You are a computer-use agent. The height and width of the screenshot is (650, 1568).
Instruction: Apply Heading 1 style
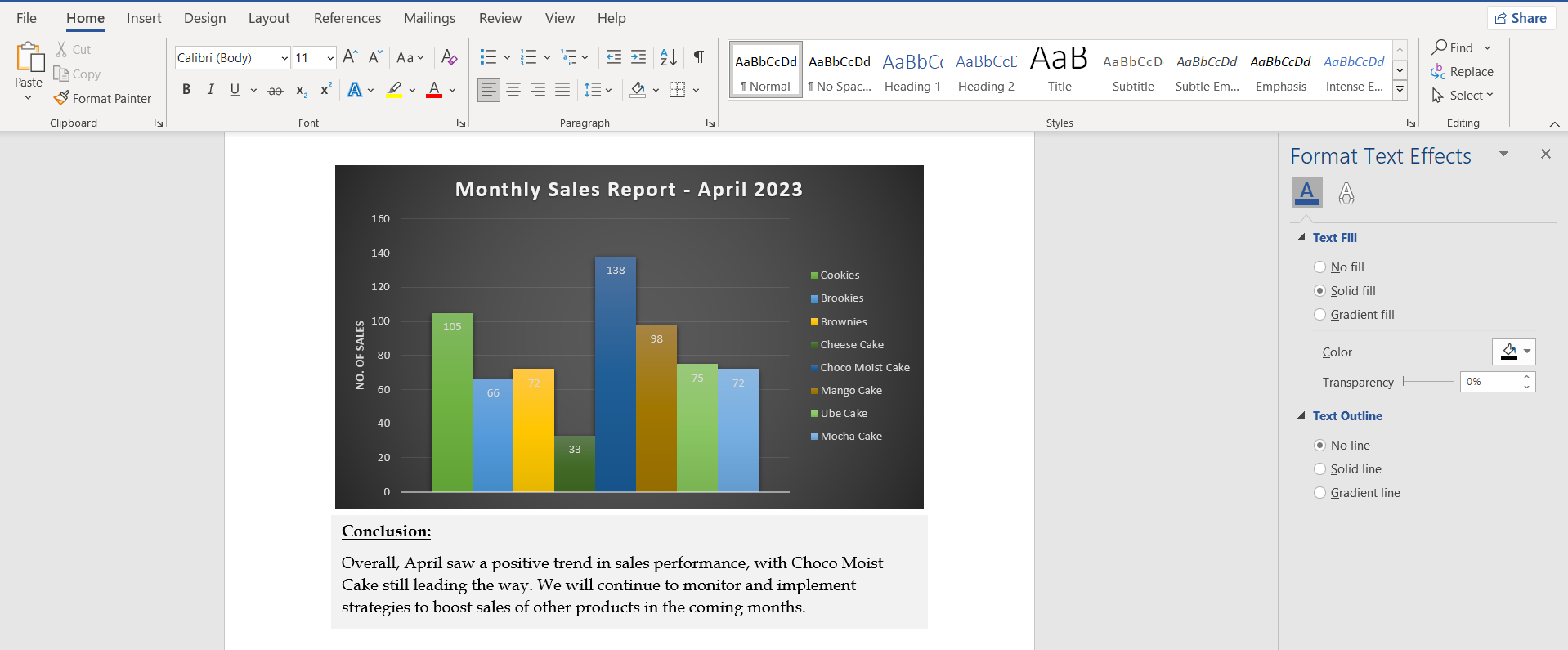[912, 71]
